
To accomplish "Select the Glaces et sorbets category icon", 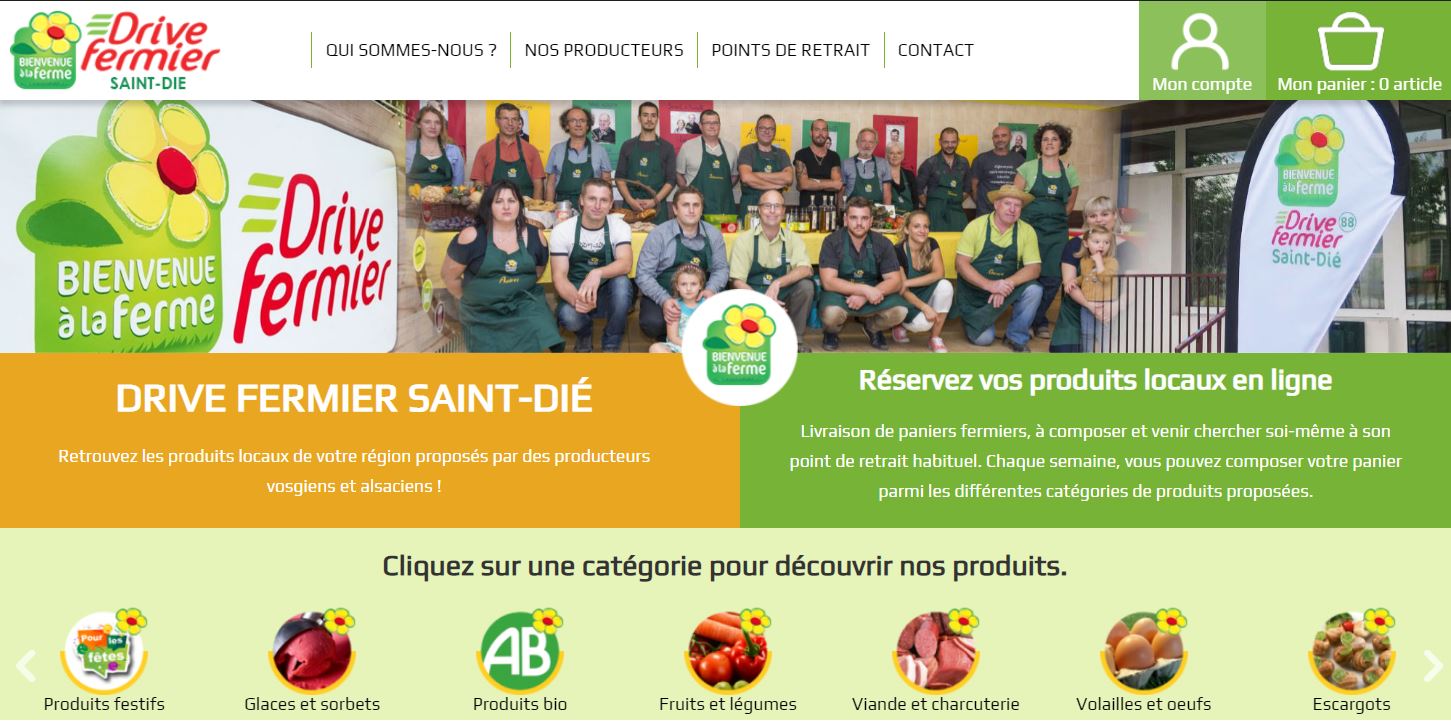I will (312, 651).
